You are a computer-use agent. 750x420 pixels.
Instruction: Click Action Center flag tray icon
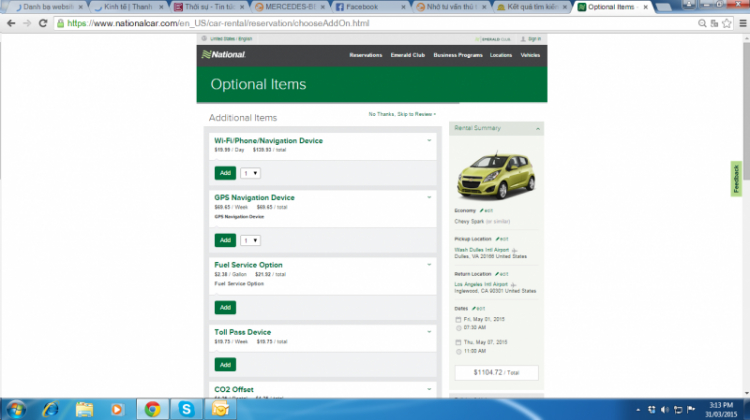(x=691, y=409)
